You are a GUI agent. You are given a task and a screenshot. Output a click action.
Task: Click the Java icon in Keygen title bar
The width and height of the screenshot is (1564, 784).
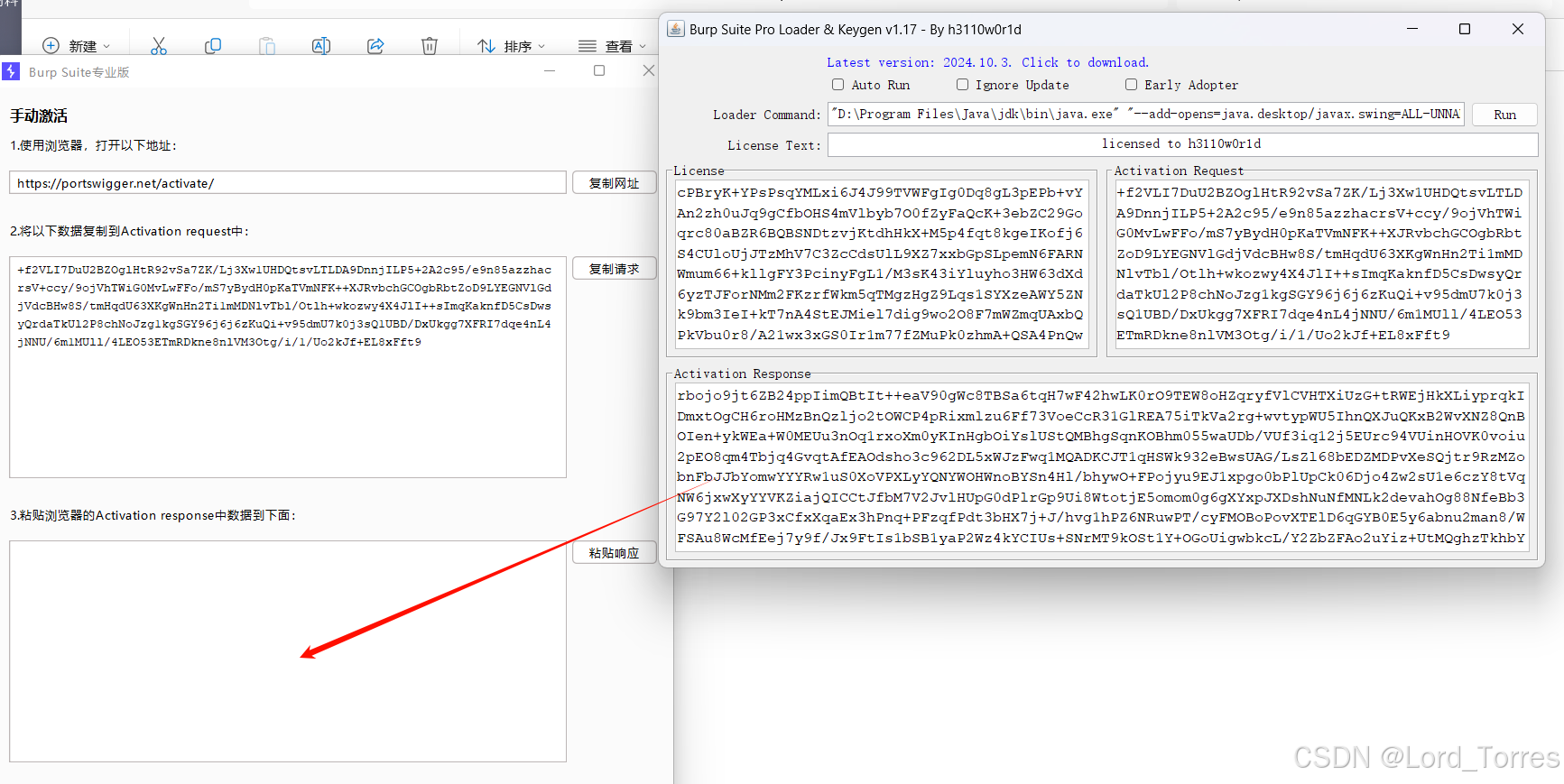tap(676, 29)
